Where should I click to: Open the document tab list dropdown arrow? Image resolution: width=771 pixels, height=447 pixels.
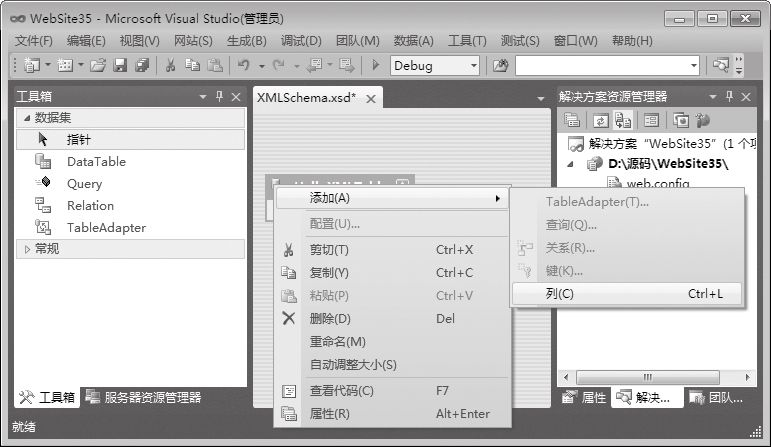click(541, 99)
